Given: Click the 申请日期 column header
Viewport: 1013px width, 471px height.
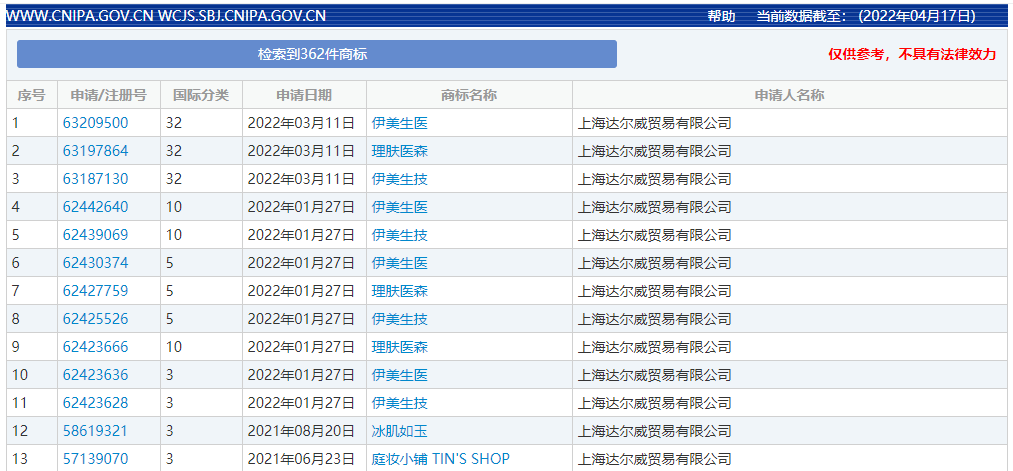Looking at the screenshot, I should 304,95.
